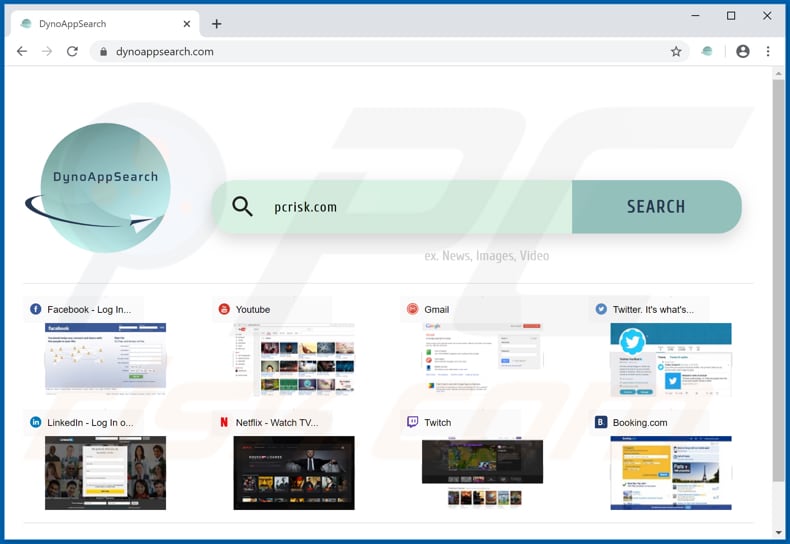Open the Facebook - Log In link
Image resolution: width=790 pixels, height=544 pixels.
89,310
